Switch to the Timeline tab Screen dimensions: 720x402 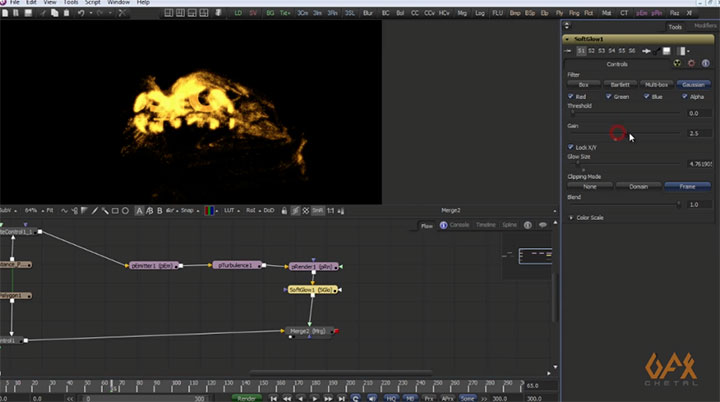pos(486,225)
